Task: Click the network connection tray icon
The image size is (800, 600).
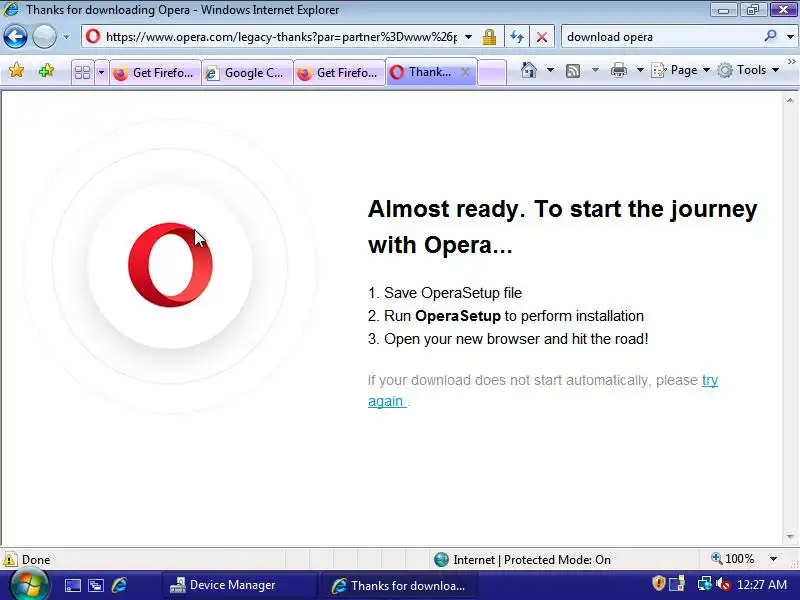Action: pyautogui.click(x=704, y=583)
